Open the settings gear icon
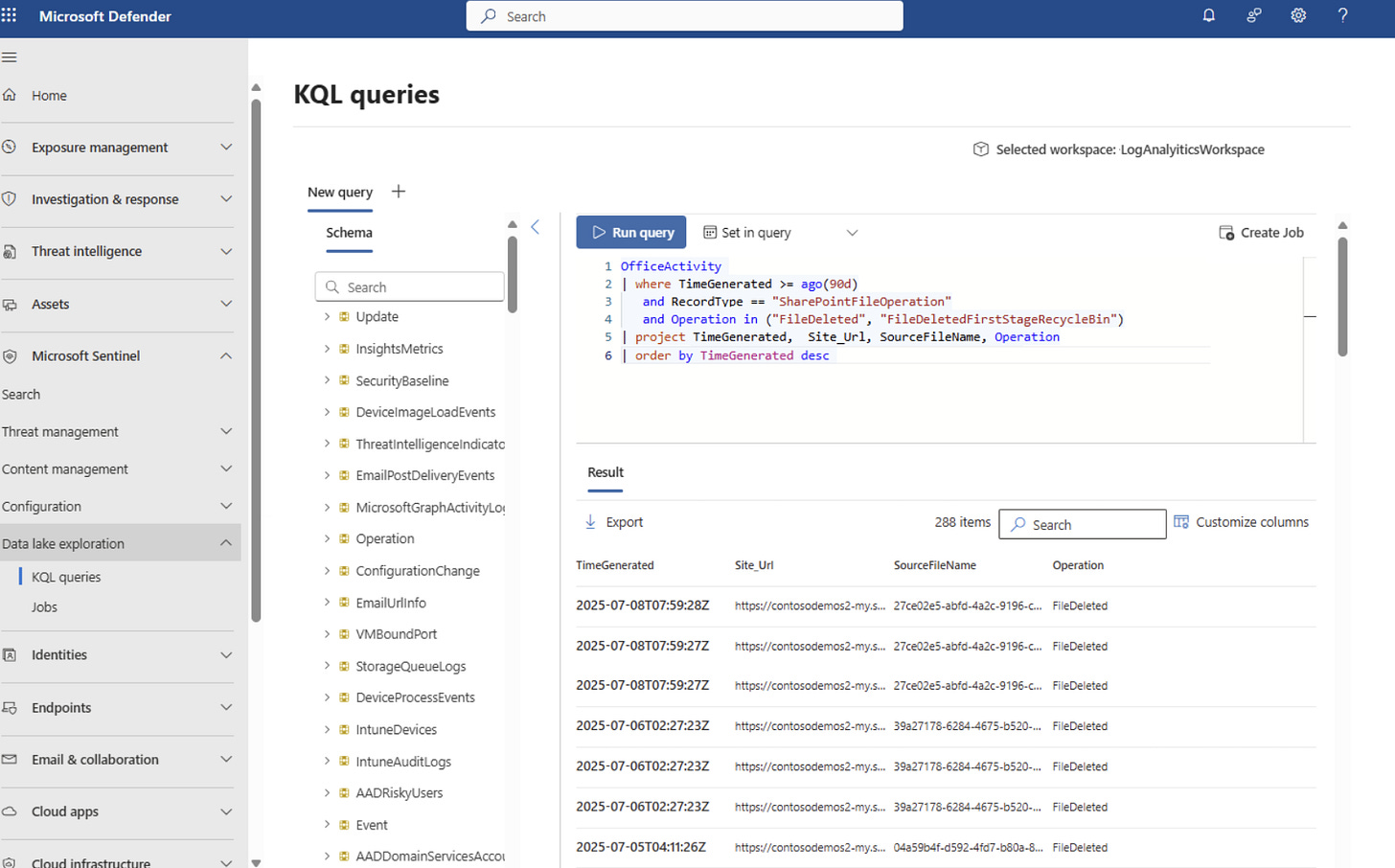This screenshot has width=1395, height=868. tap(1298, 15)
